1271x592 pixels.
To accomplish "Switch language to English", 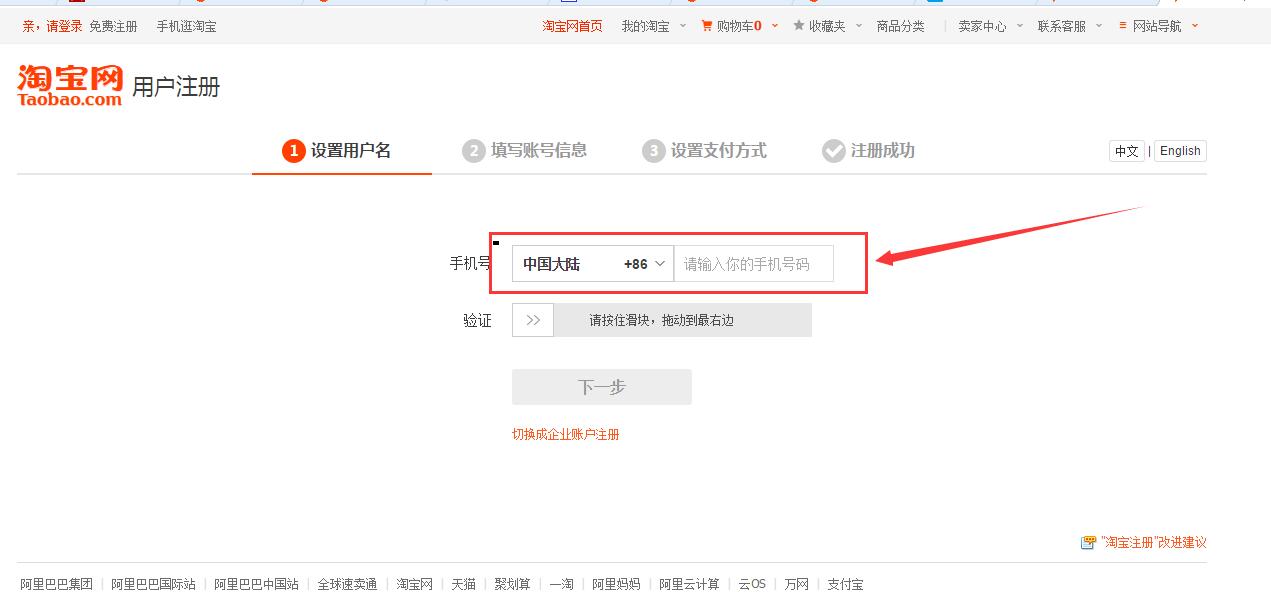I will coord(1179,150).
